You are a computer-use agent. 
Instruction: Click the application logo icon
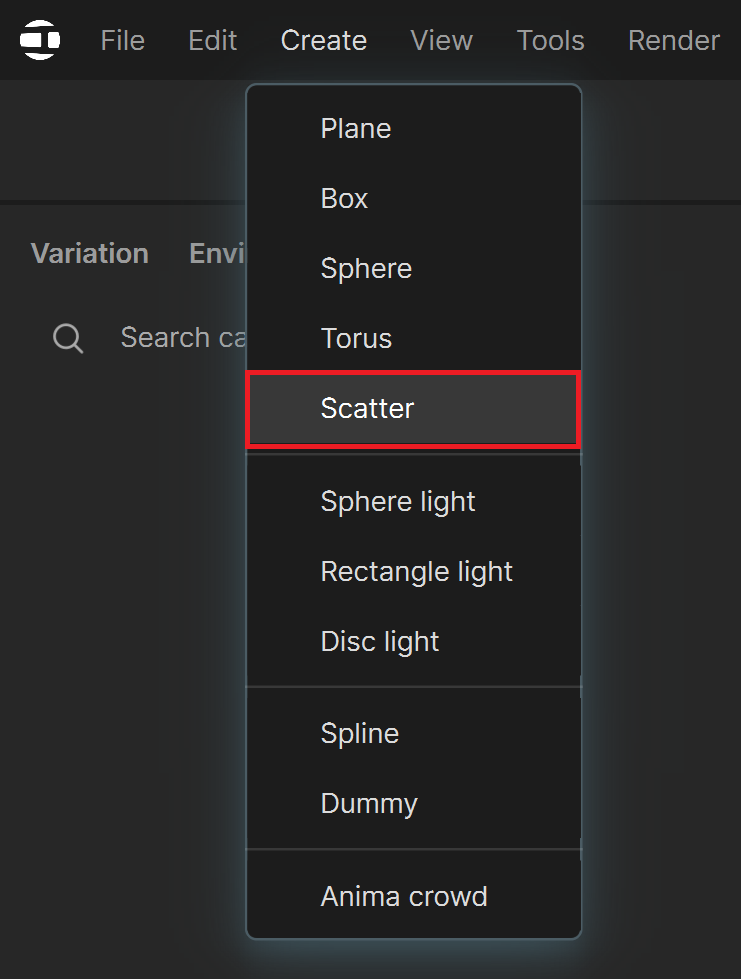pos(40,40)
